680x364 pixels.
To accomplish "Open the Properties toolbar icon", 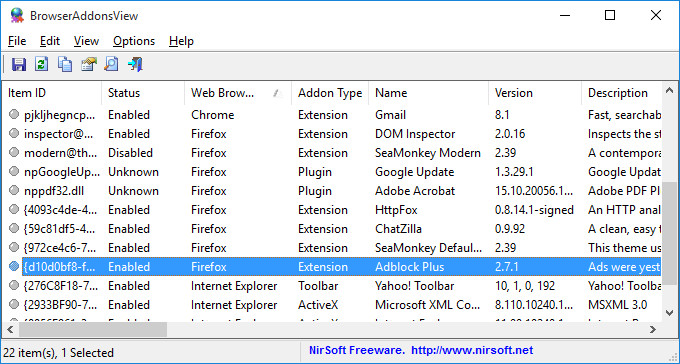I will [x=88, y=64].
